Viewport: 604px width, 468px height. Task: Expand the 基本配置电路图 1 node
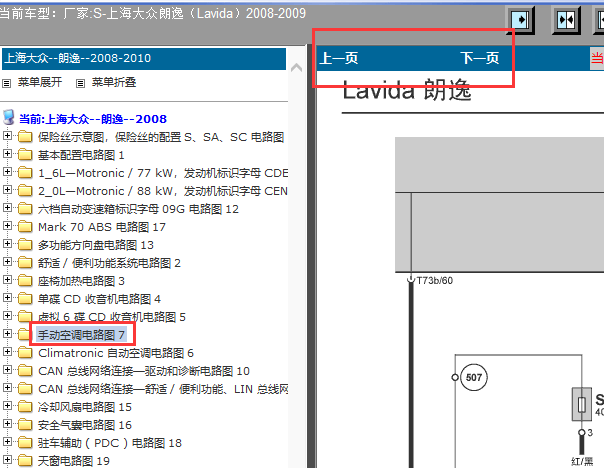point(7,154)
